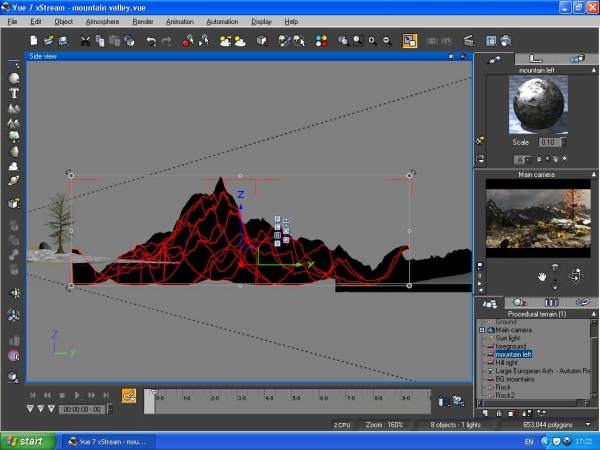
Task: Save scene with floppy disk icon
Action: click(63, 41)
